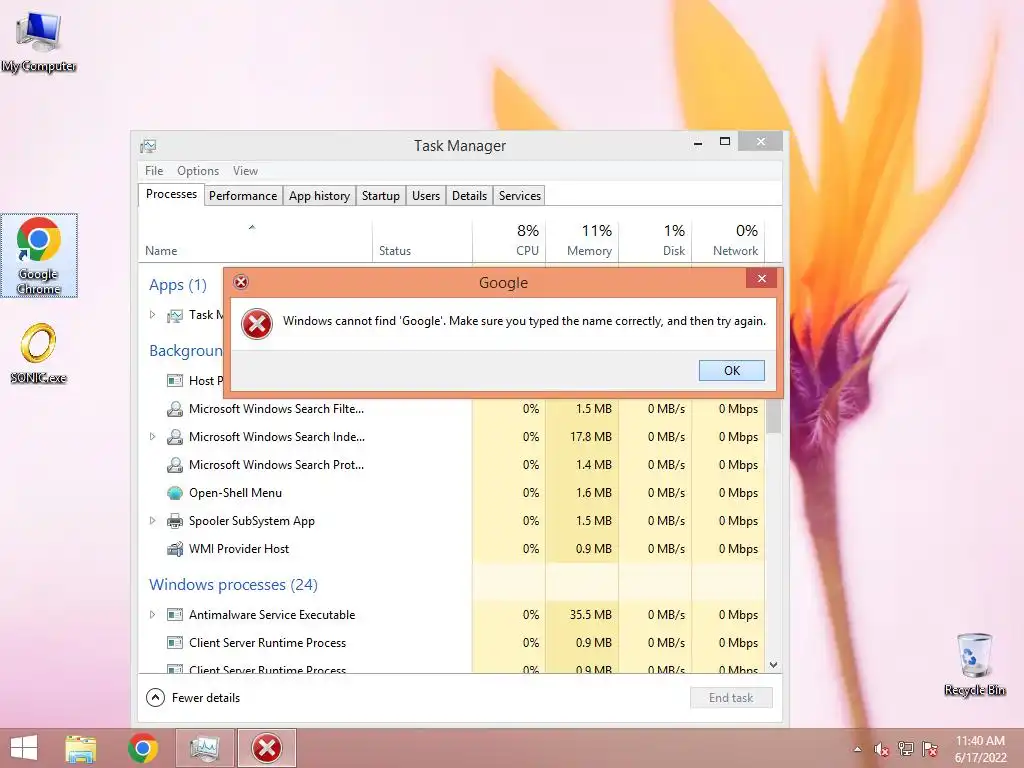Activate the error dialog taskbar button
1024x768 pixels.
click(x=266, y=748)
